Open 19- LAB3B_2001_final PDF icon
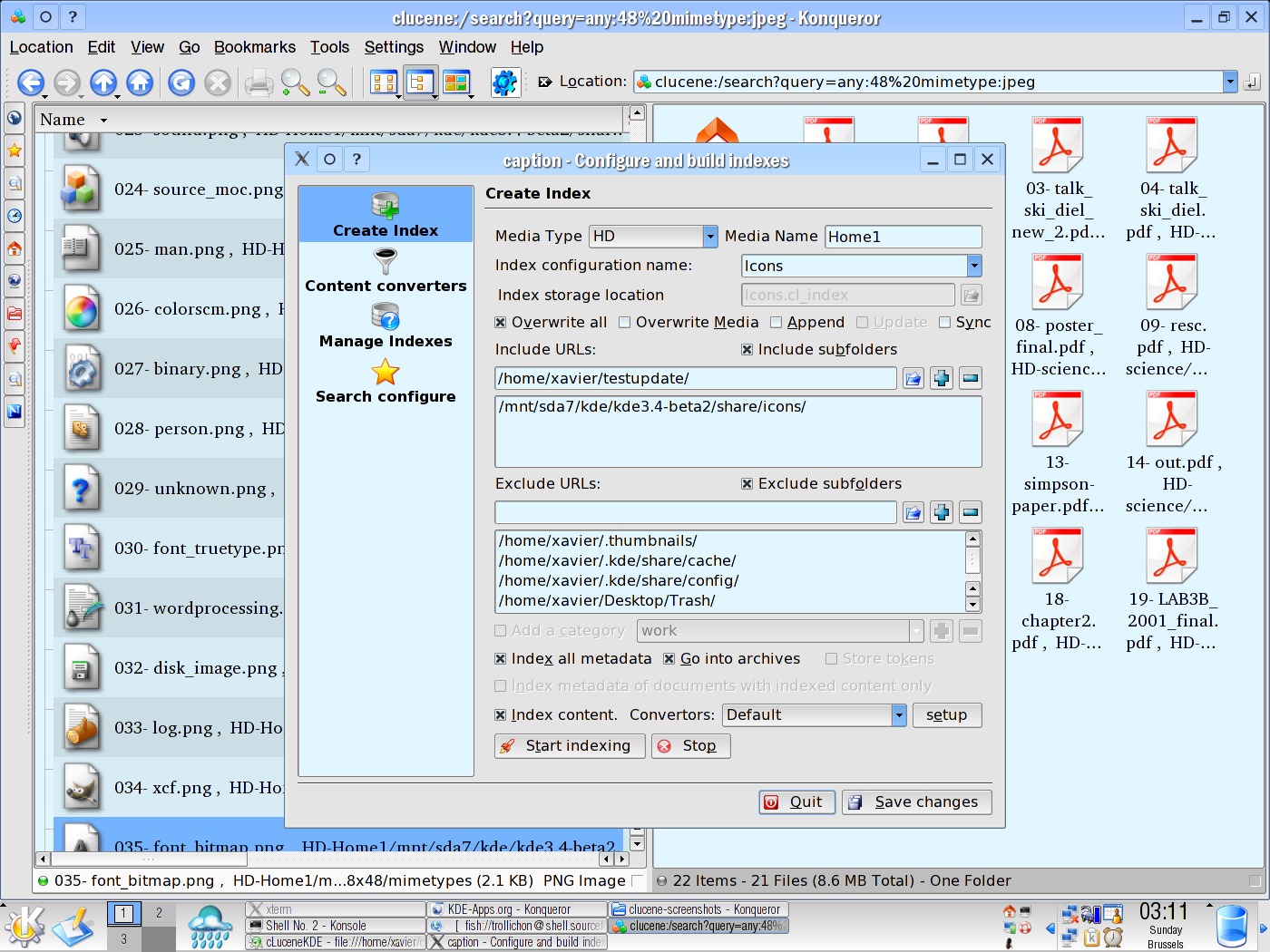The height and width of the screenshot is (952, 1270). click(1171, 589)
